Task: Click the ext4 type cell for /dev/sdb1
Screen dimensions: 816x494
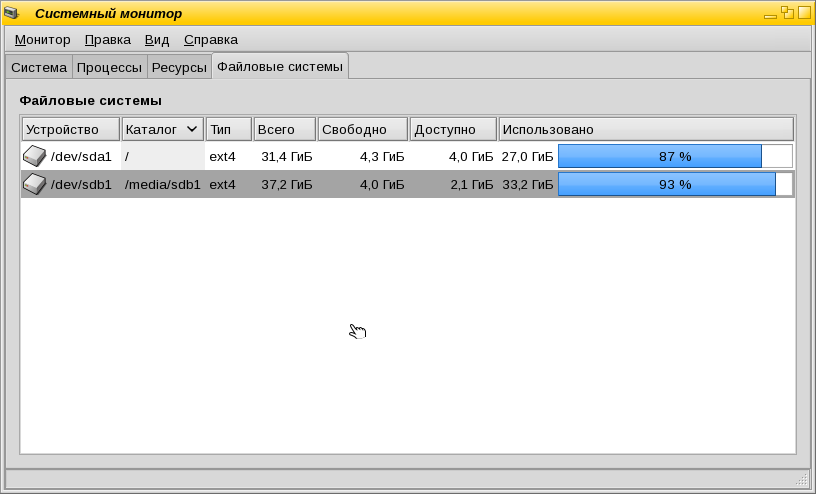Action: coord(222,184)
